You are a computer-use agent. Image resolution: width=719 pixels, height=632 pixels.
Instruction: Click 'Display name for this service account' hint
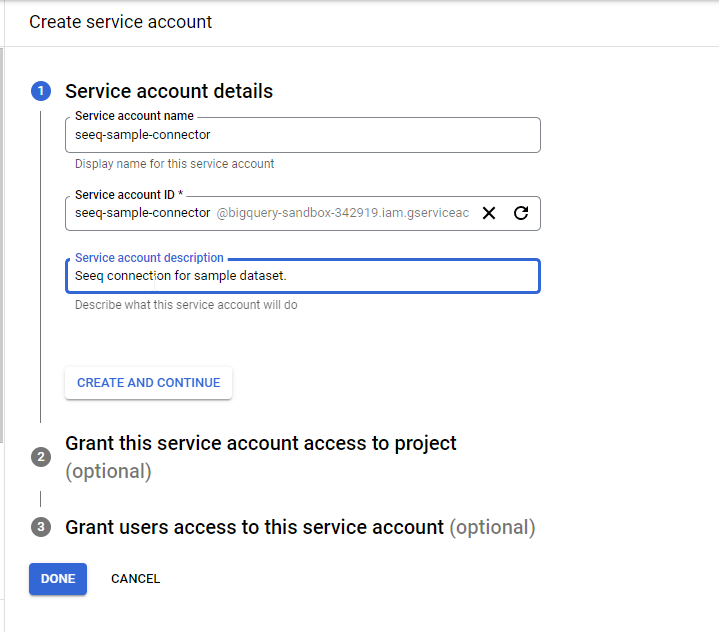[x=174, y=164]
